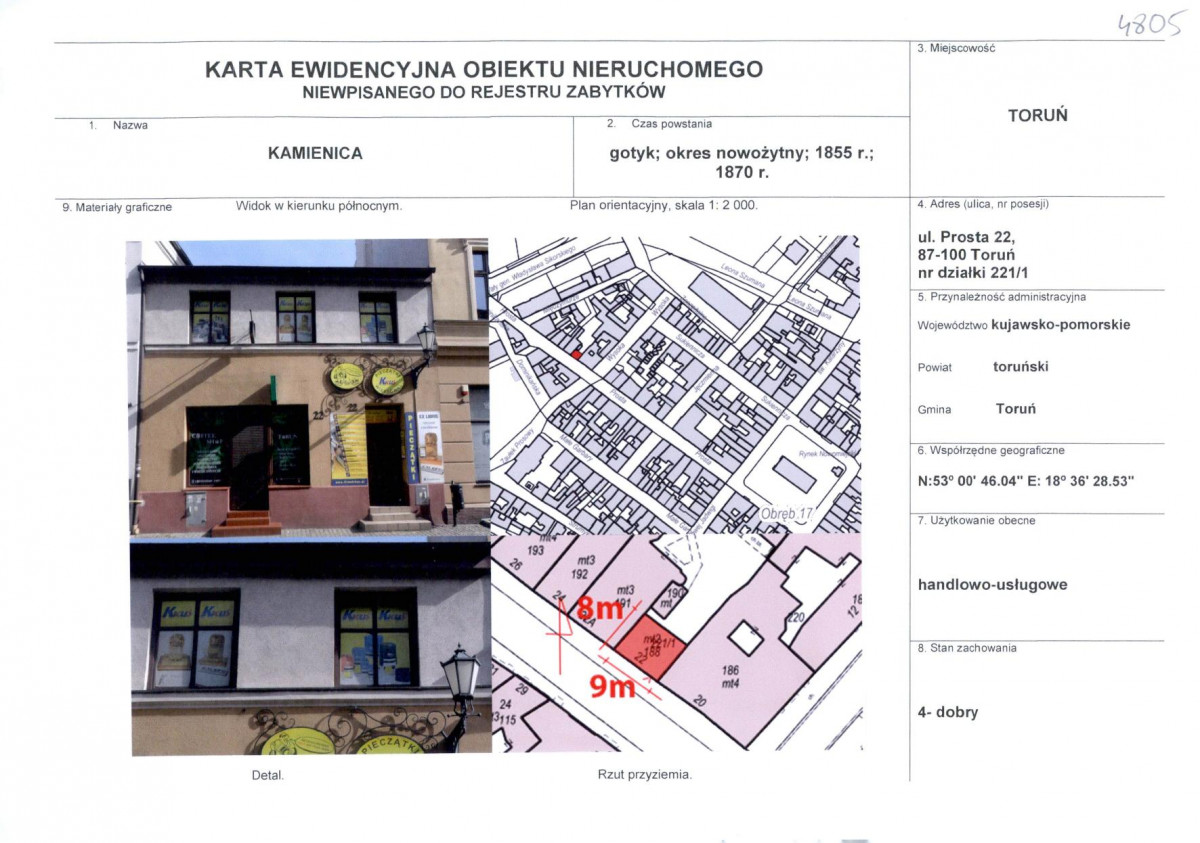Viewport: 1200px width, 843px height.
Task: Click the "Detal." photo caption
Action: tap(268, 776)
